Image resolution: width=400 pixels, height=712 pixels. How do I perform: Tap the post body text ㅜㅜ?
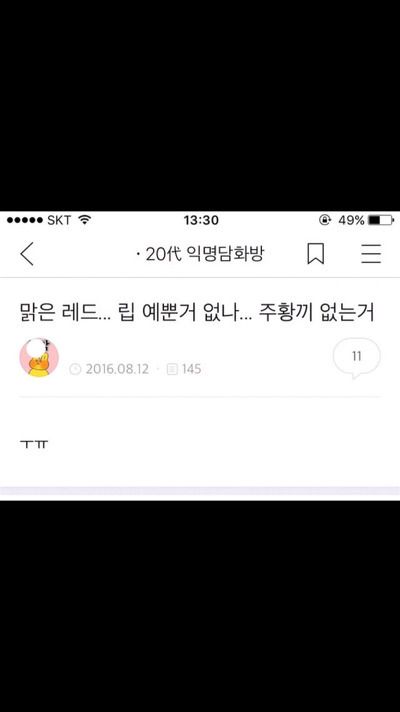[34, 444]
